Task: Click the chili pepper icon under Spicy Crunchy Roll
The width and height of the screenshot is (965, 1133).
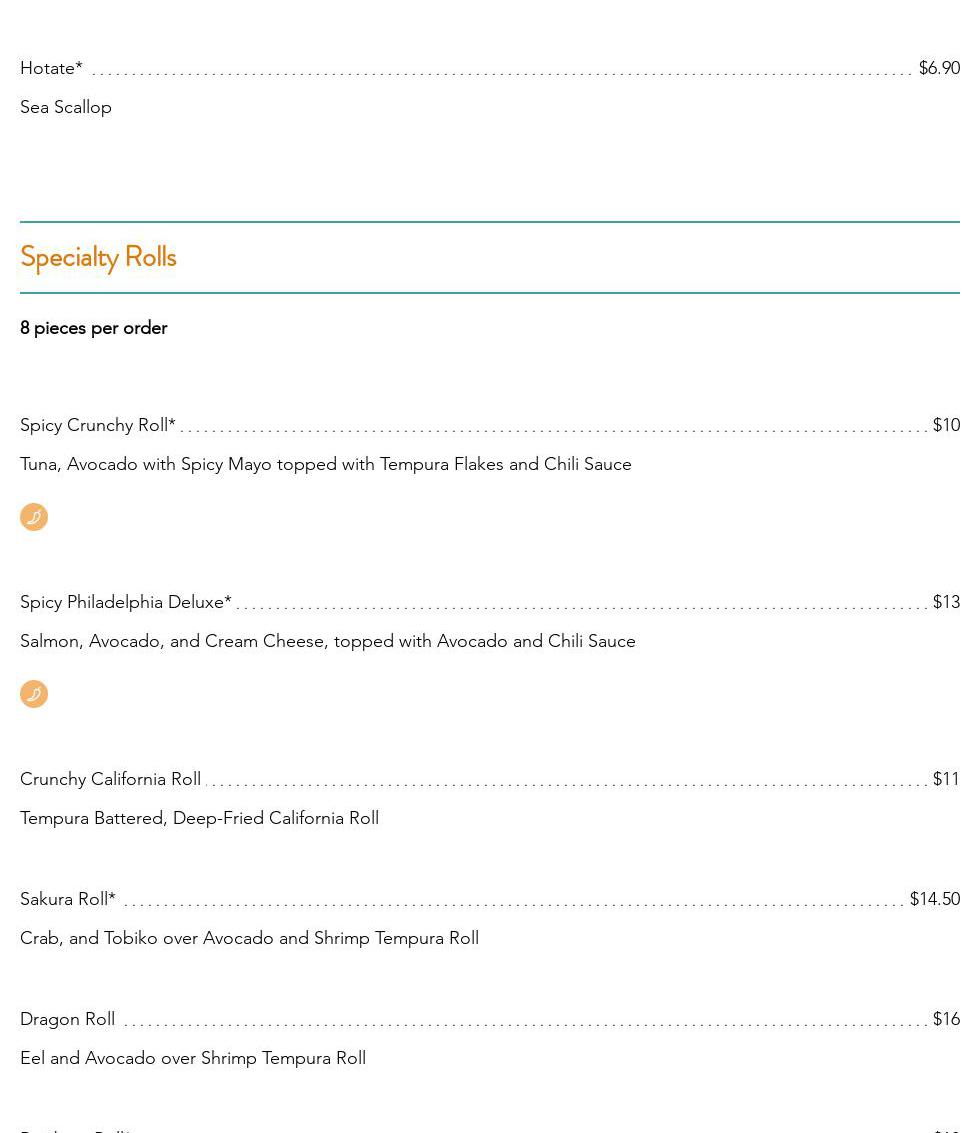Action: pyautogui.click(x=34, y=517)
